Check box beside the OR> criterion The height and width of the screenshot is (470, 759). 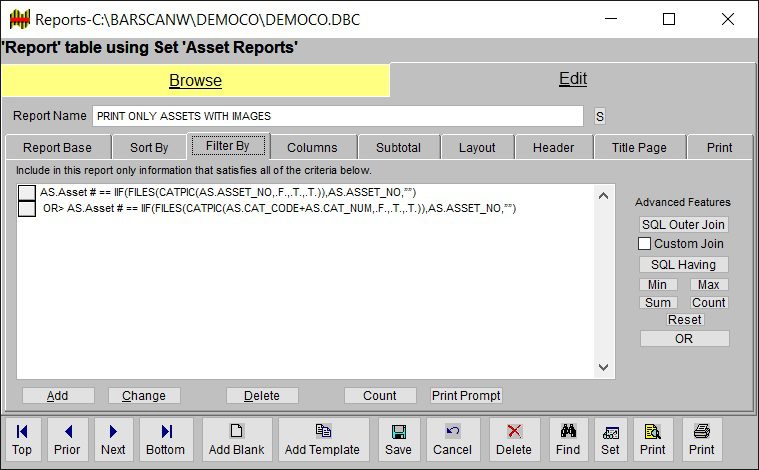click(x=27, y=209)
